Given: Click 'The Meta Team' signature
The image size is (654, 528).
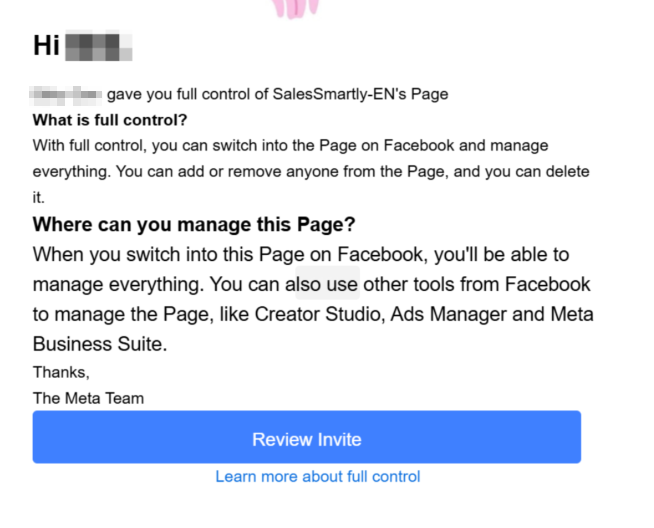Looking at the screenshot, I should [x=88, y=398].
